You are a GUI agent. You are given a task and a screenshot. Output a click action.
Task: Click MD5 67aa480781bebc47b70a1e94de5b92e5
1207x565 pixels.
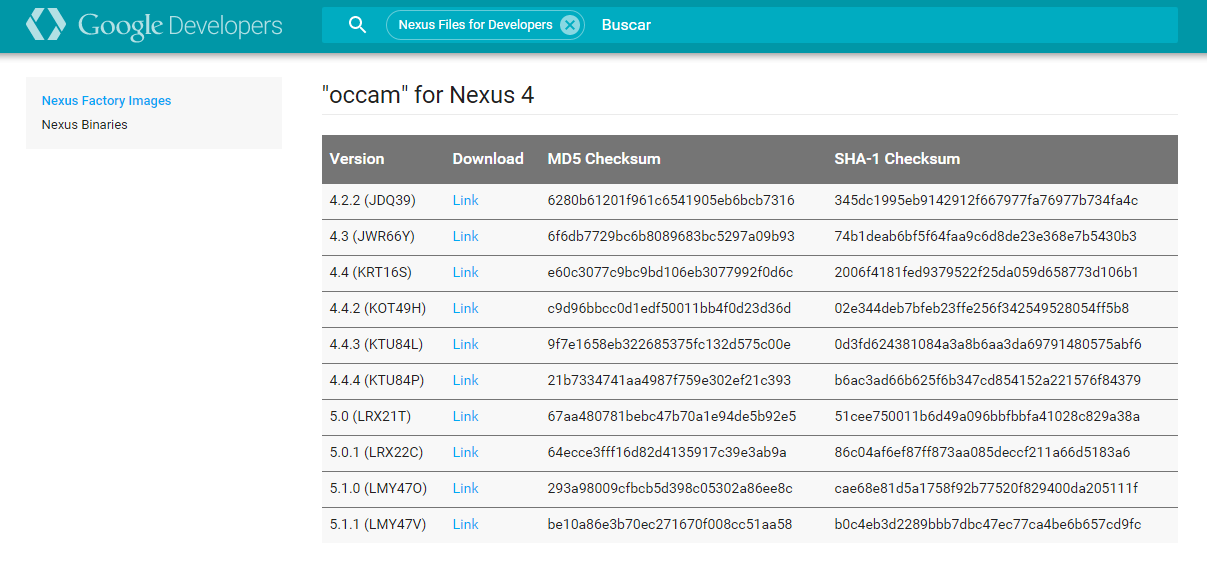coord(672,416)
